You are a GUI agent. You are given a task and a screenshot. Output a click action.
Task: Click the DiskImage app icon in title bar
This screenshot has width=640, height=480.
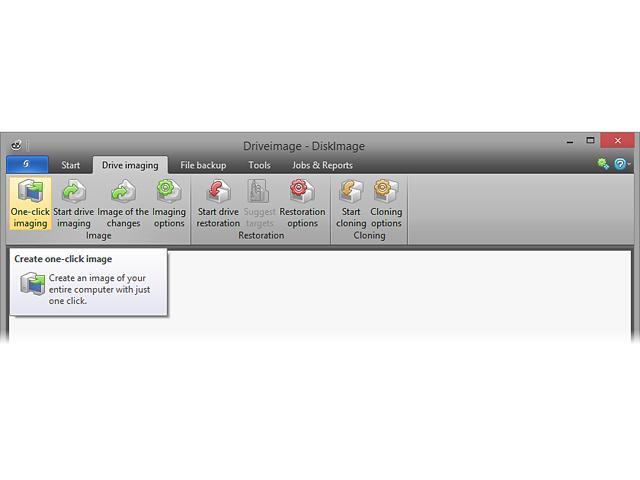tap(16, 145)
